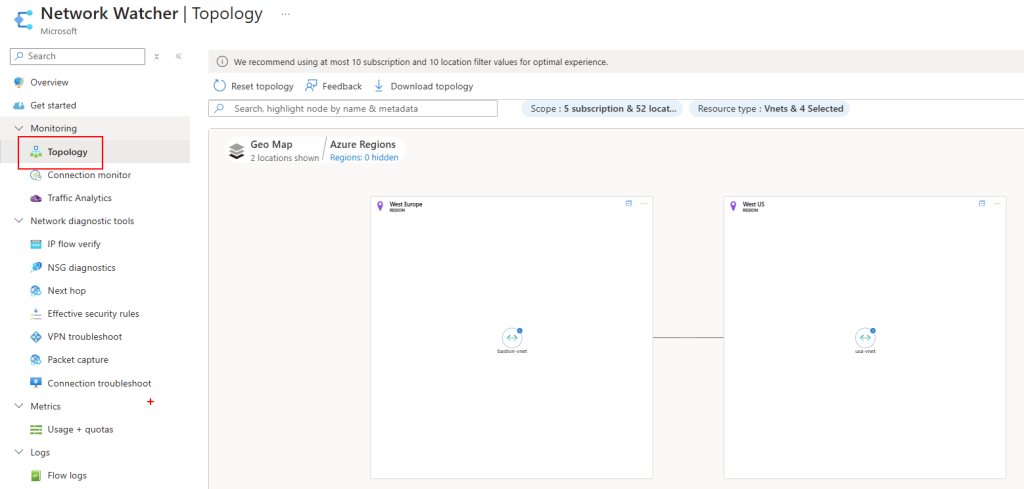The width and height of the screenshot is (1024, 489).
Task: Click the West Europe region pin icon
Action: click(380, 206)
